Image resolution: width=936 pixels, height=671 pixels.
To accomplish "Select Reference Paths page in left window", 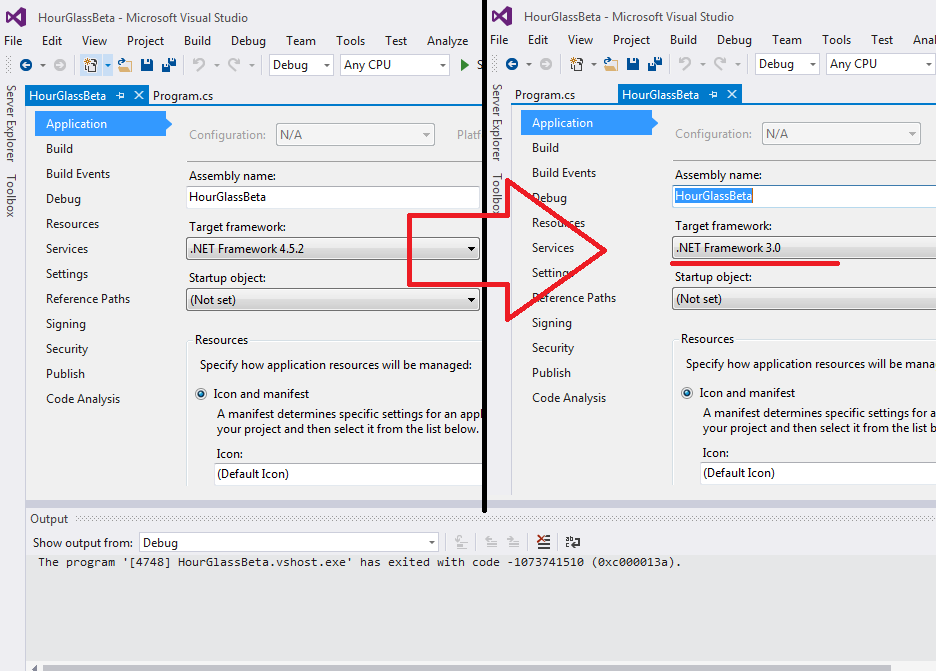I will click(x=88, y=298).
